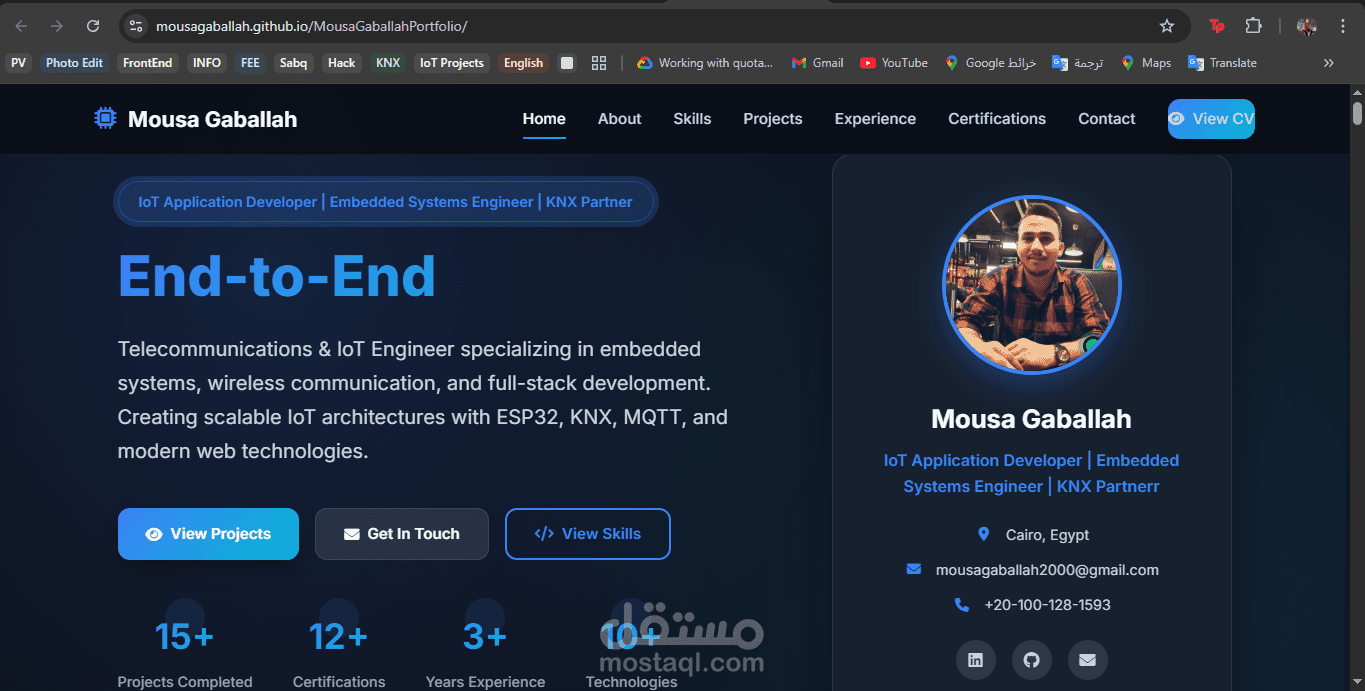
Task: Click the View Projects button
Action: pyautogui.click(x=208, y=534)
